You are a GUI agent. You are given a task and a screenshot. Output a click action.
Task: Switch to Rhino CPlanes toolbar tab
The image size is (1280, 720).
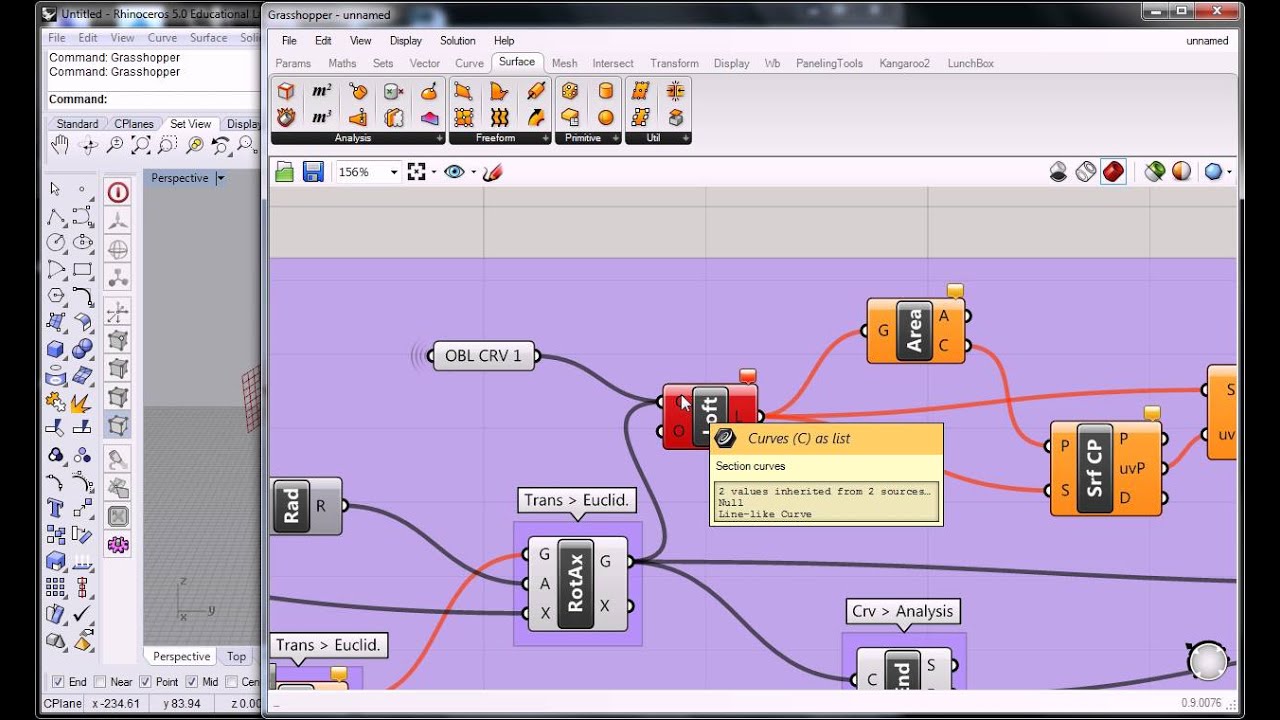coord(134,124)
